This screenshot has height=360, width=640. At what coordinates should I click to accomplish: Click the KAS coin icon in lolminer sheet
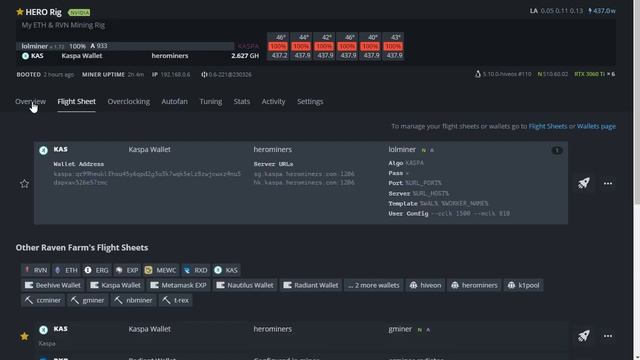tap(43, 150)
